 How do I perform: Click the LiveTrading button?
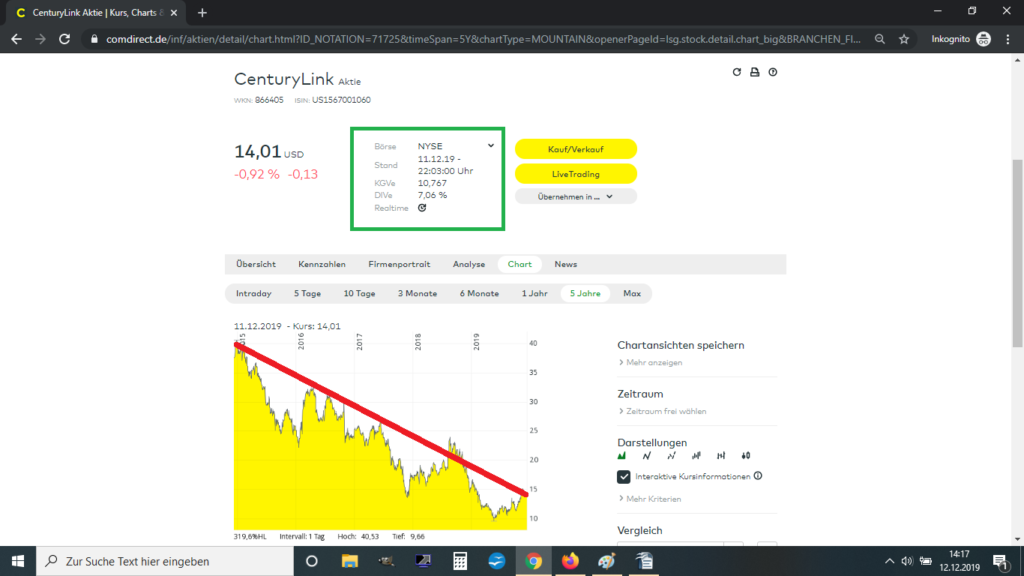pyautogui.click(x=575, y=174)
